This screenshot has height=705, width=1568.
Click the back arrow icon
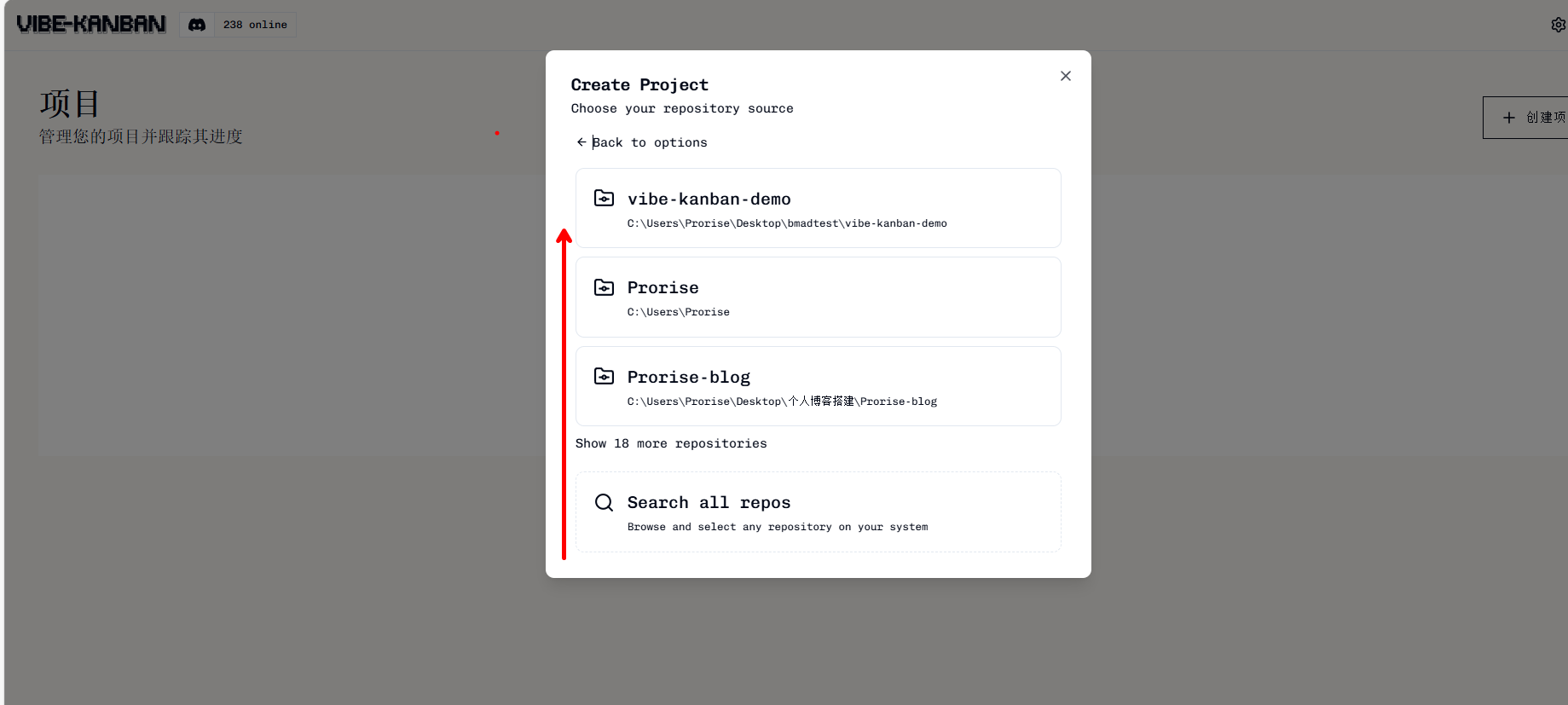581,142
